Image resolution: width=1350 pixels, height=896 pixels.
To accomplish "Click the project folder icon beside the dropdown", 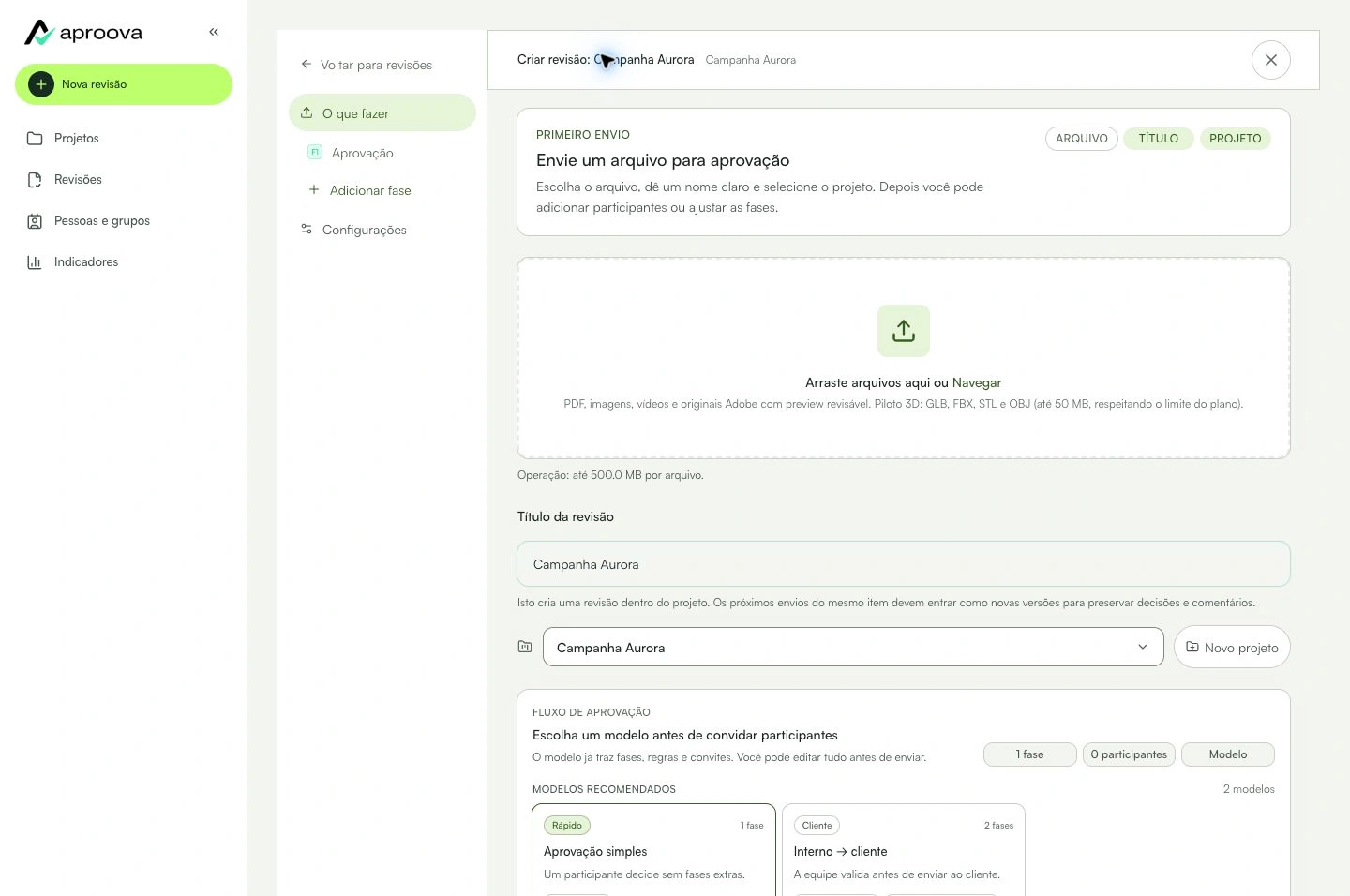I will [525, 647].
